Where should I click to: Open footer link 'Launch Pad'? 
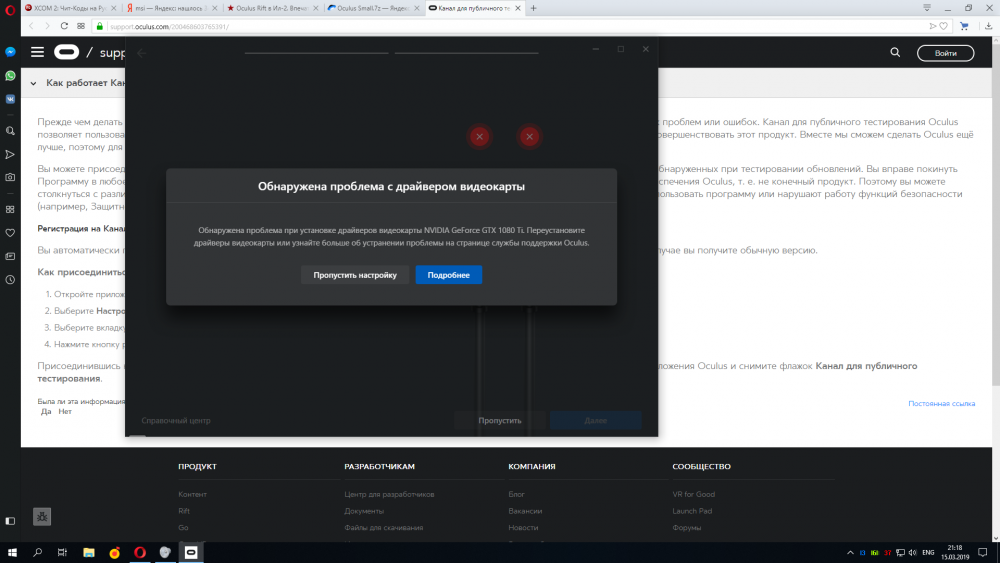point(692,511)
